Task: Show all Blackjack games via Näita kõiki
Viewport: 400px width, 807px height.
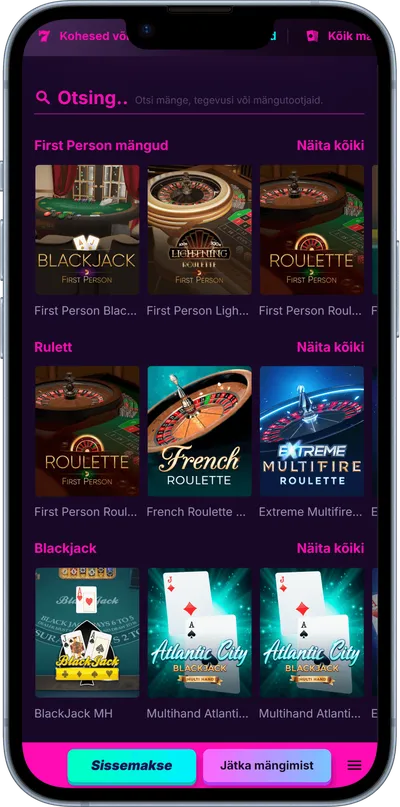Action: (331, 548)
